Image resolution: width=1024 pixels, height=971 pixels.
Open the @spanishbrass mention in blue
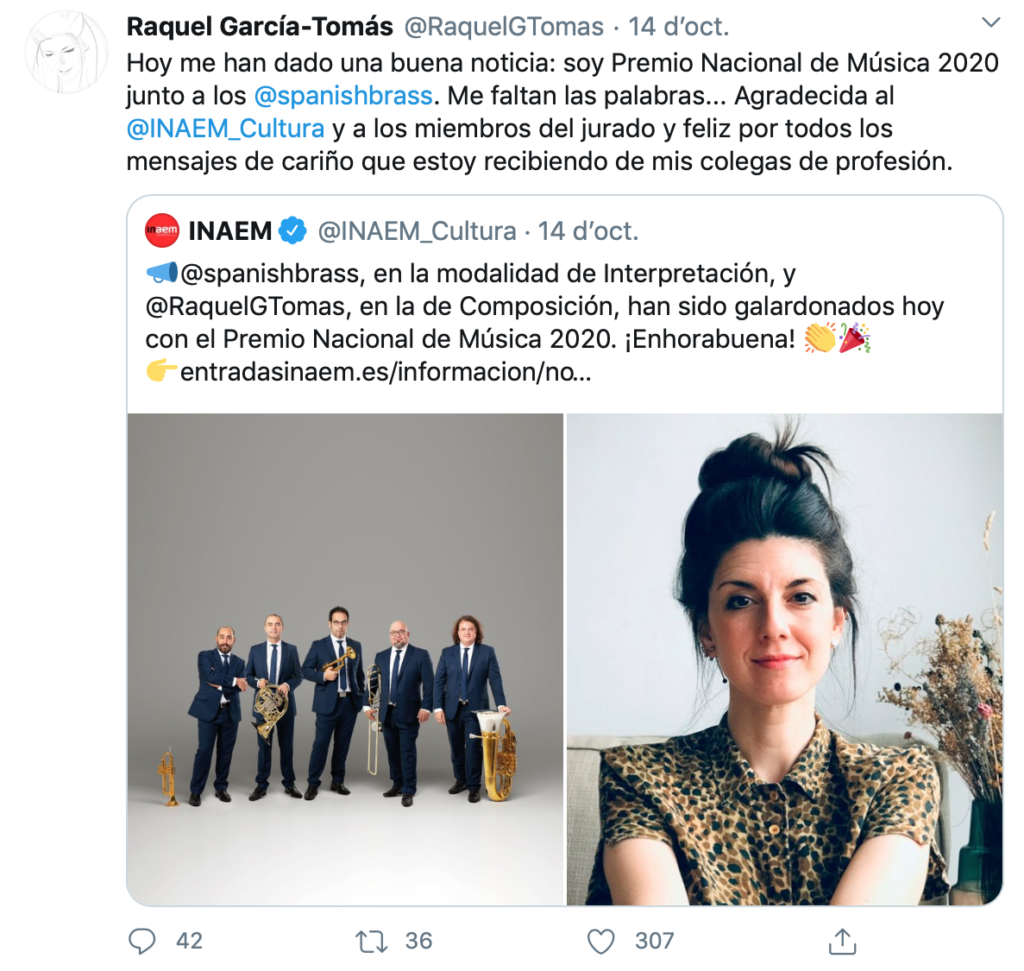(343, 96)
